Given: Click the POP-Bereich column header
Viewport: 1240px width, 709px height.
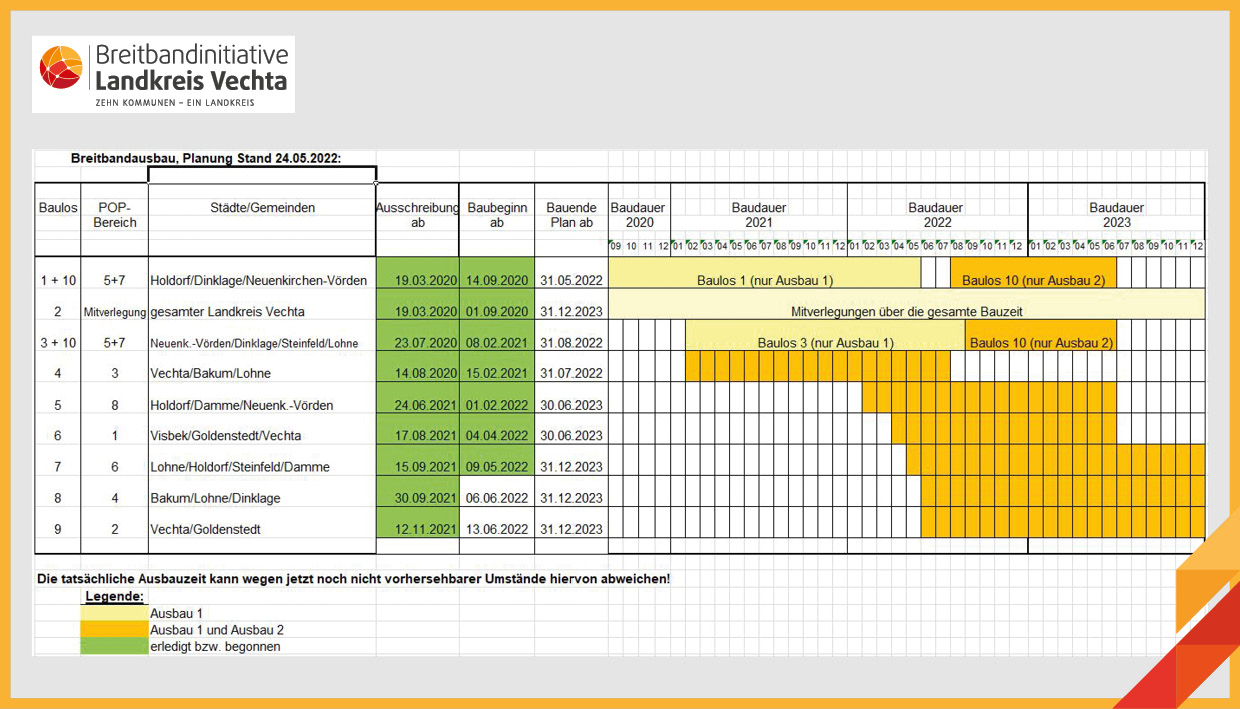Looking at the screenshot, I should (x=114, y=215).
